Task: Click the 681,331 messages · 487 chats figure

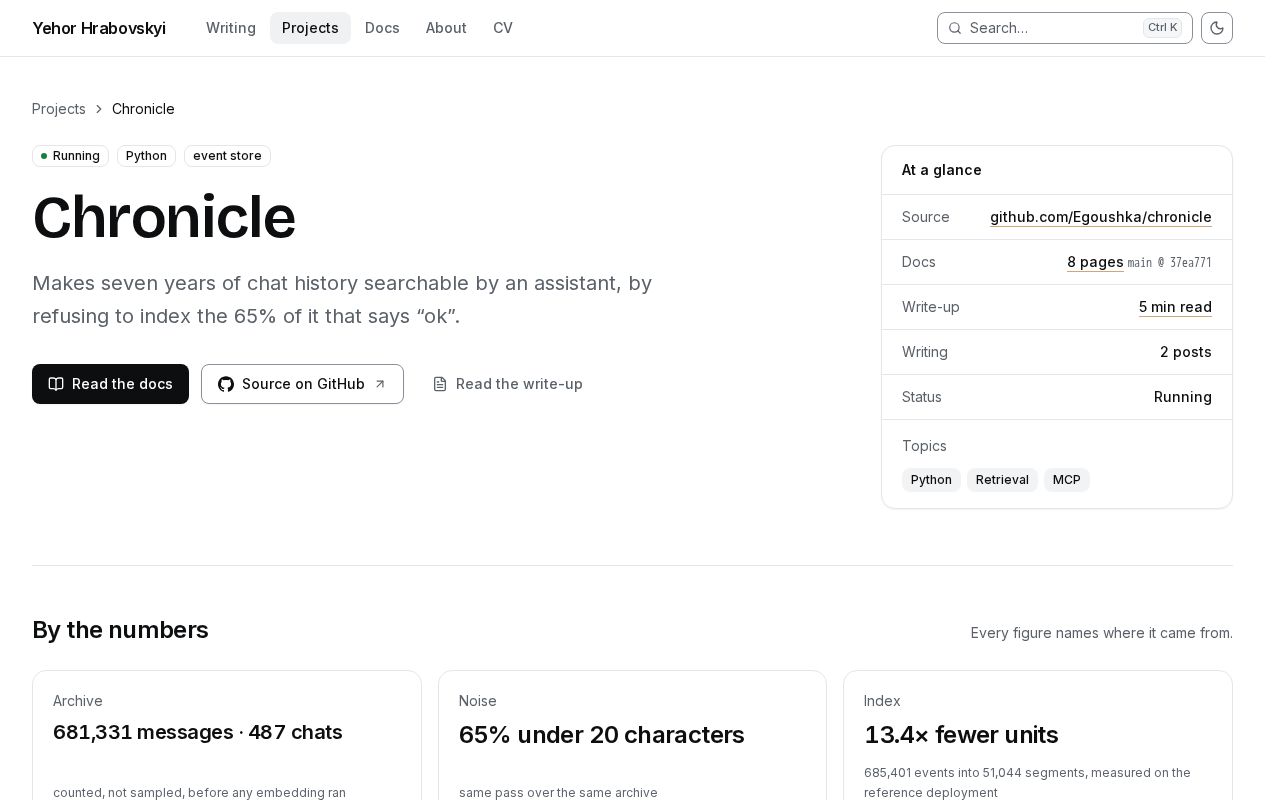Action: point(198,732)
